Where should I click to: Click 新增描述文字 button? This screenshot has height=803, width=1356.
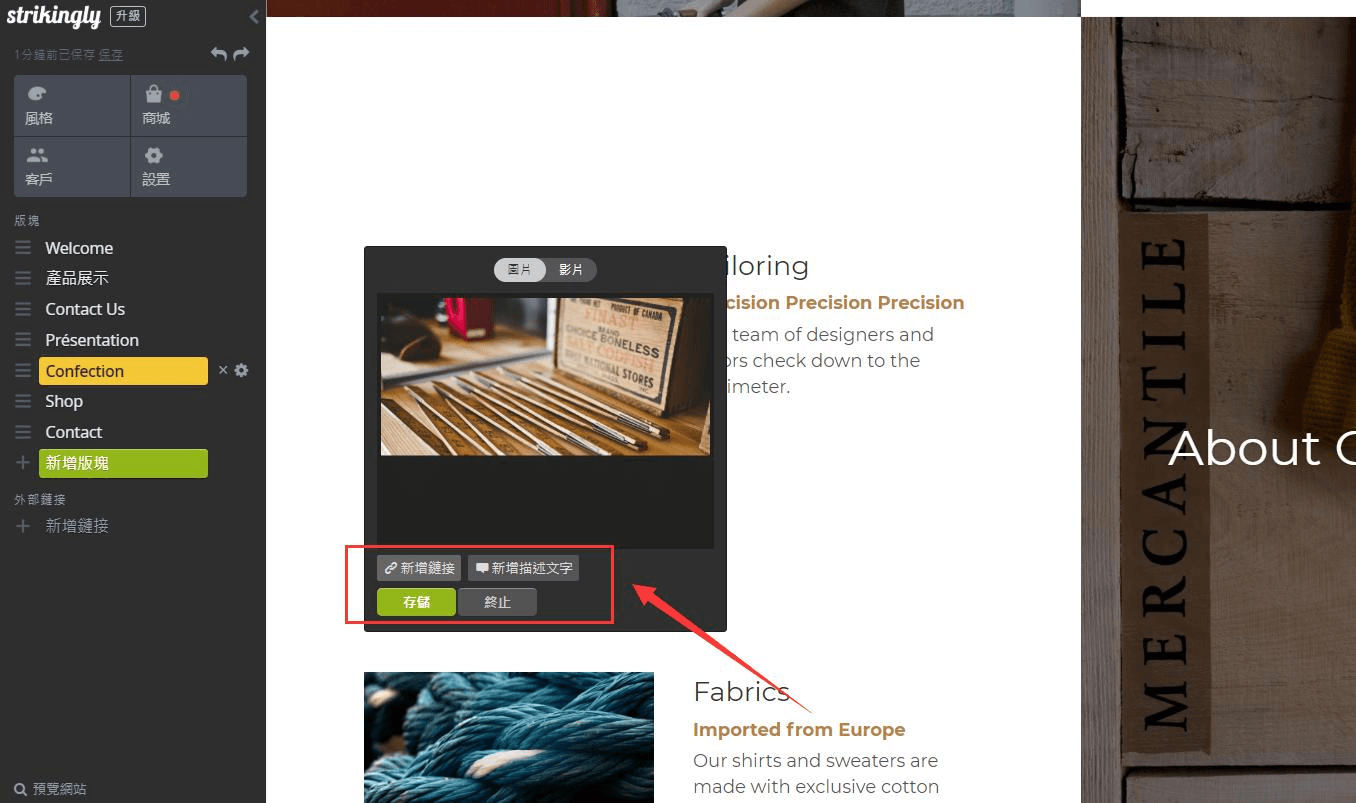(523, 568)
